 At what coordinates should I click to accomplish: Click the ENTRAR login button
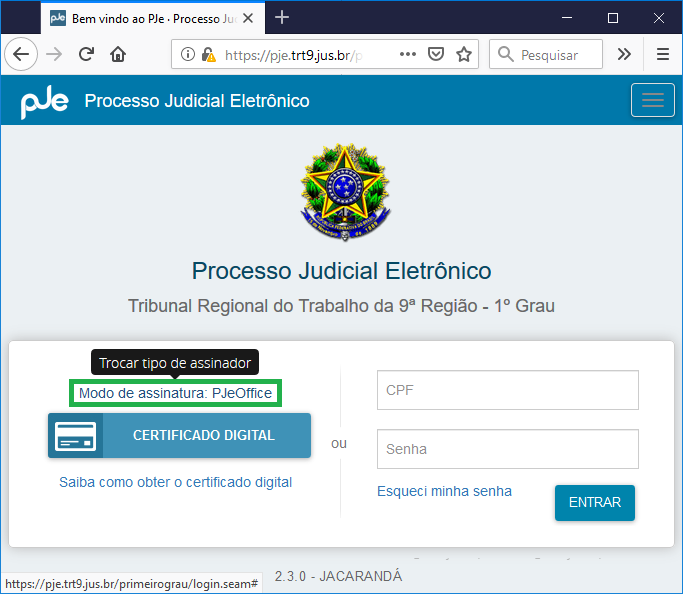tap(595, 503)
